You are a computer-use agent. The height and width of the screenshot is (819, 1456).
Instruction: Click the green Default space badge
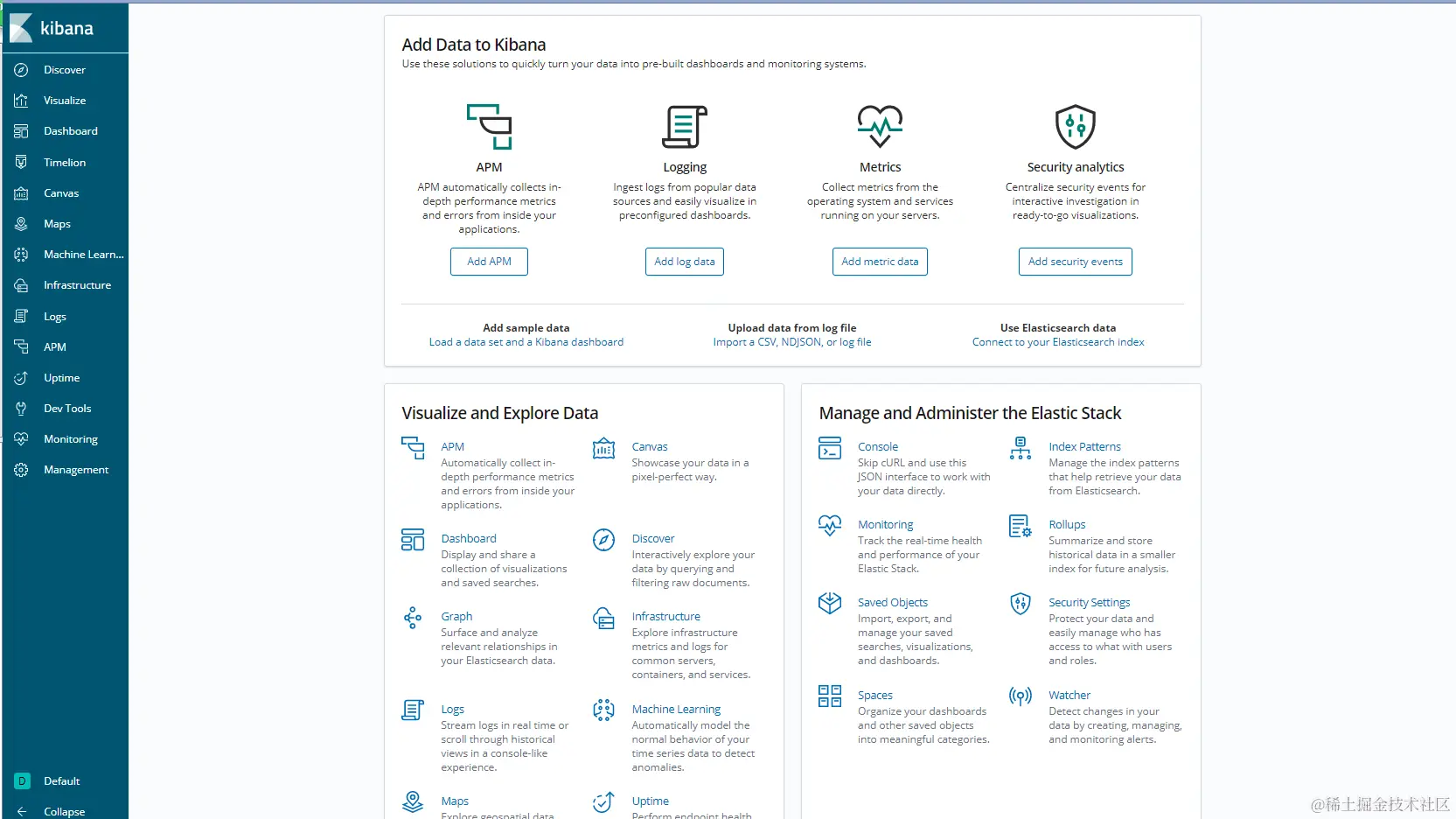coord(22,781)
